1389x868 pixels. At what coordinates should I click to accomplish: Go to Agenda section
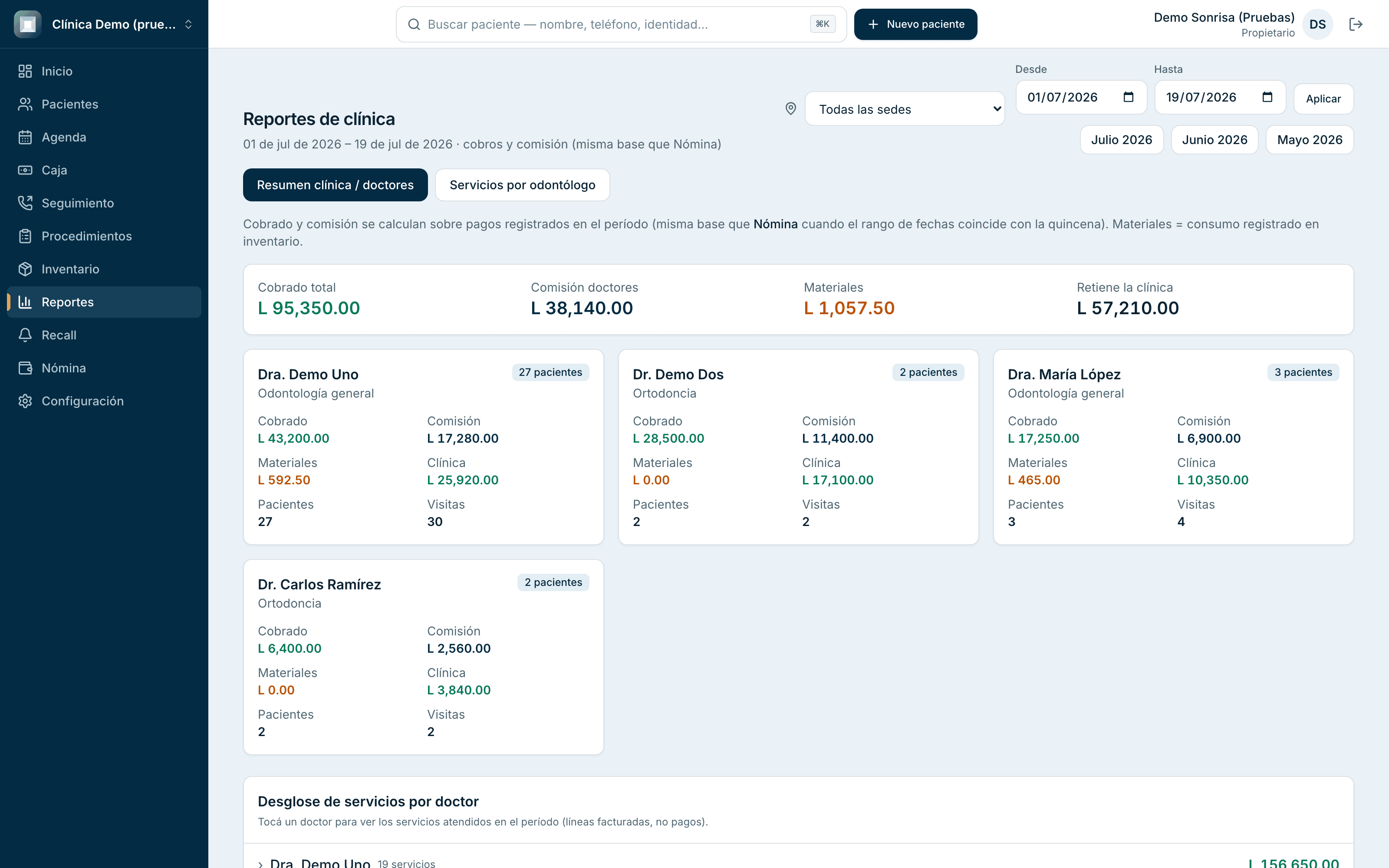104,137
